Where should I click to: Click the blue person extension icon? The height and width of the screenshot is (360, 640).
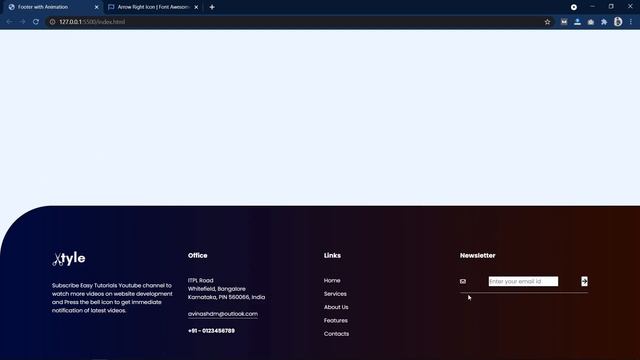[x=577, y=22]
